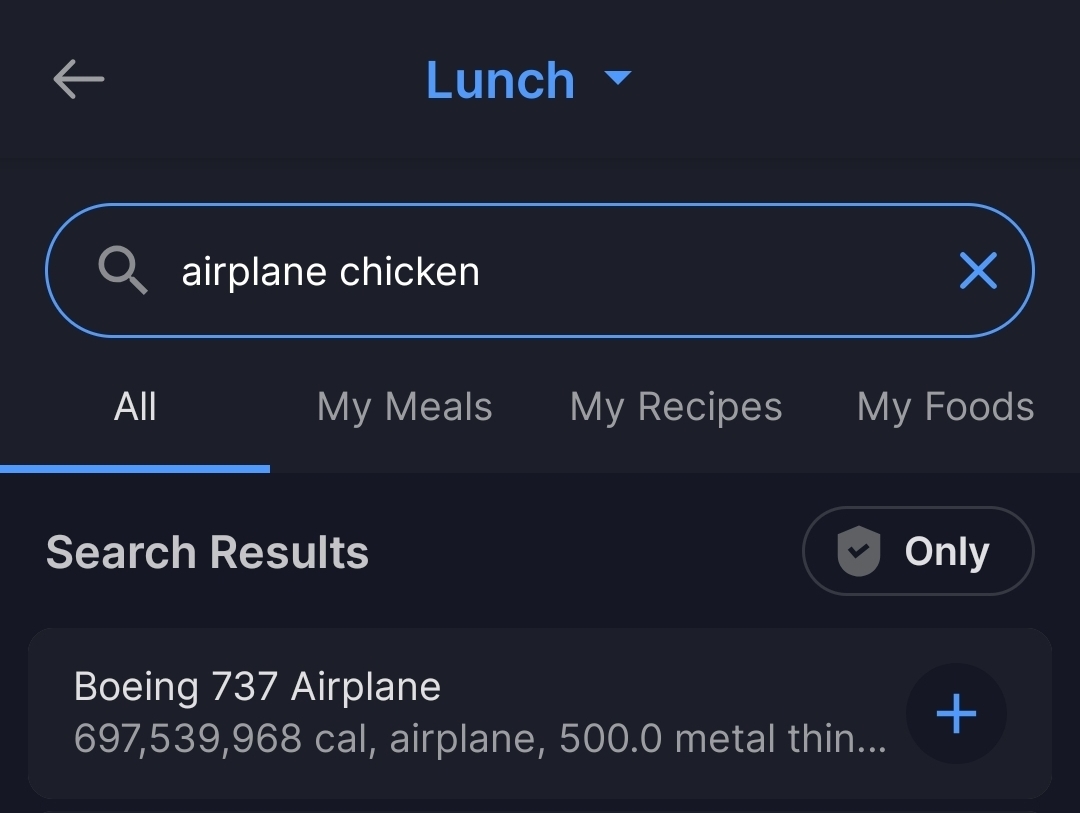Switch to the My Meals tab
Viewport: 1080px width, 813px height.
pos(404,407)
